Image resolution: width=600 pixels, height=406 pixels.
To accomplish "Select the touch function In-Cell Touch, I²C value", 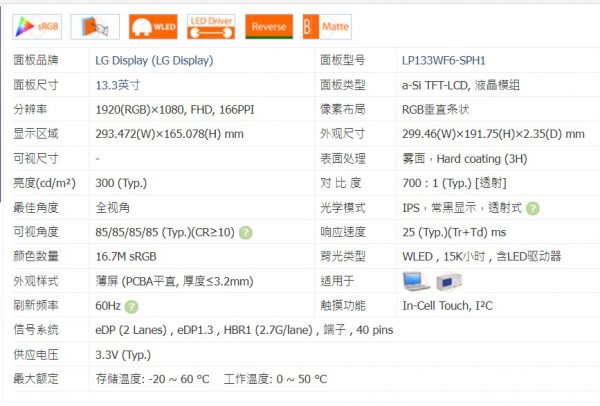I will pyautogui.click(x=447, y=306).
